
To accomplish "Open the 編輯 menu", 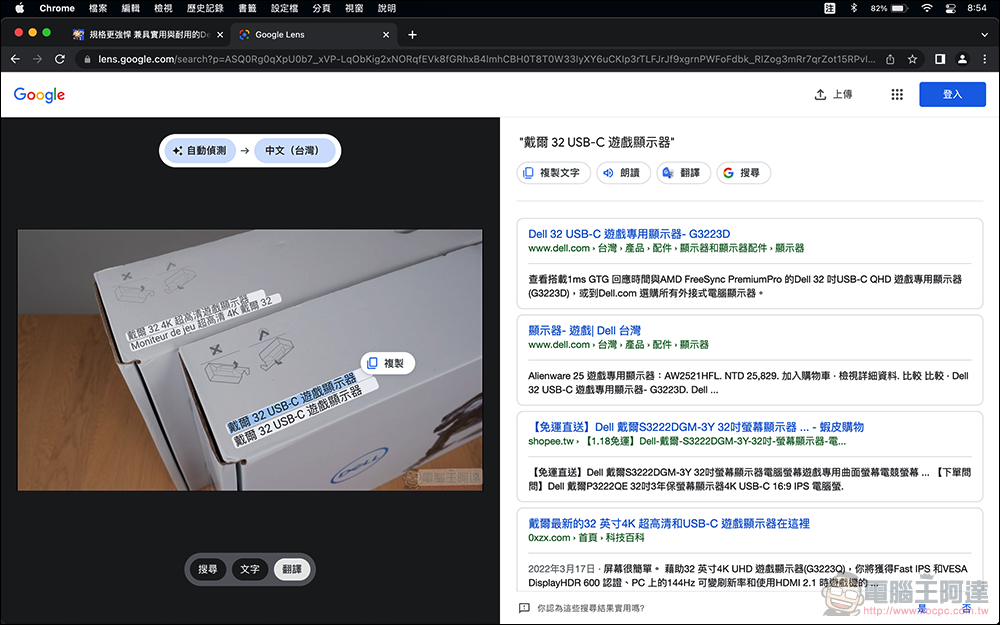I will click(x=130, y=8).
